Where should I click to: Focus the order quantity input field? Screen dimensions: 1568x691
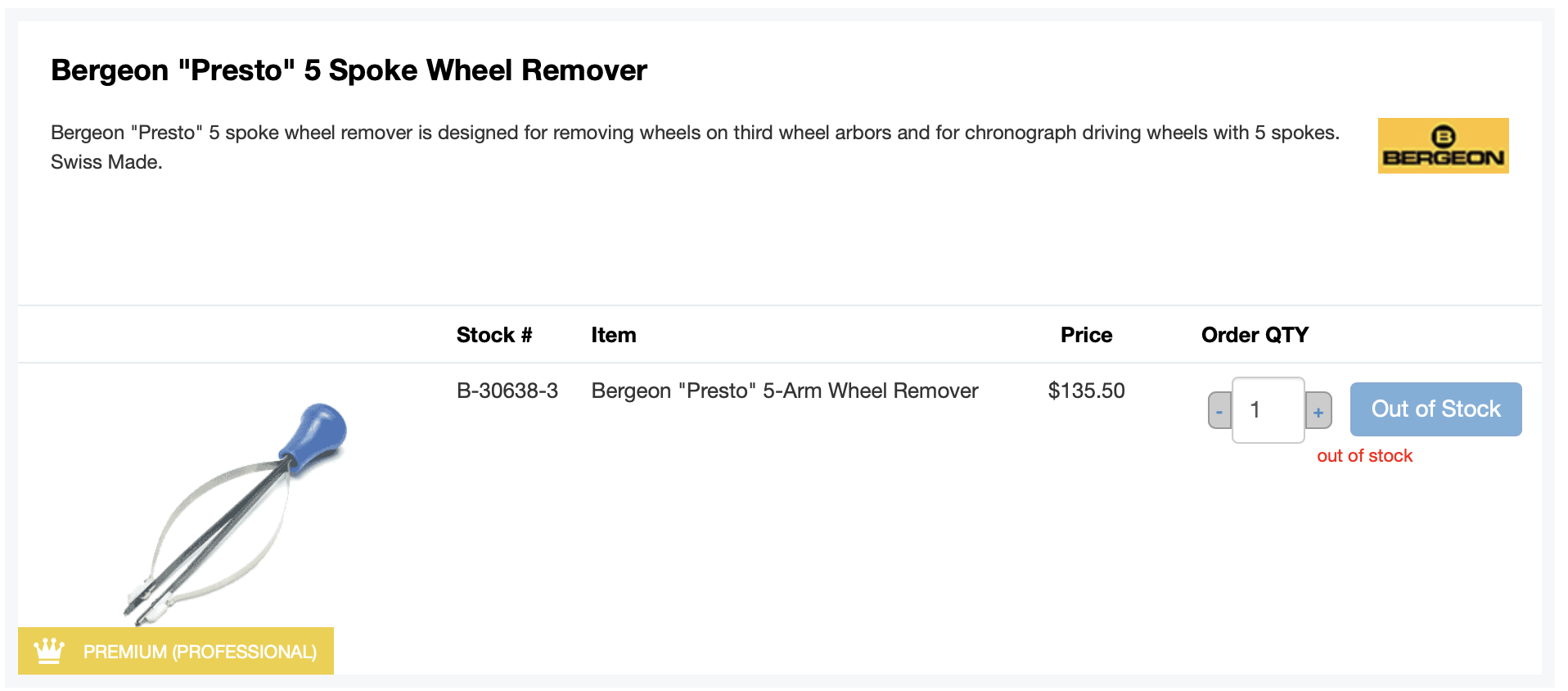[x=1268, y=410]
